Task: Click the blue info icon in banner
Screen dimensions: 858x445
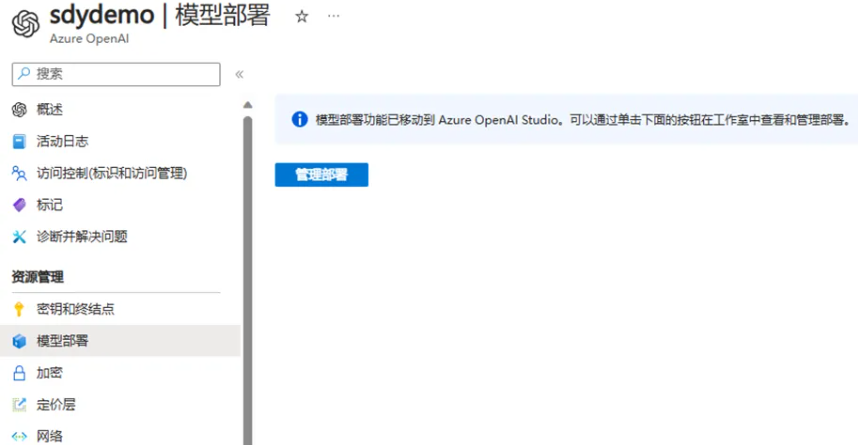Action: pos(299,119)
